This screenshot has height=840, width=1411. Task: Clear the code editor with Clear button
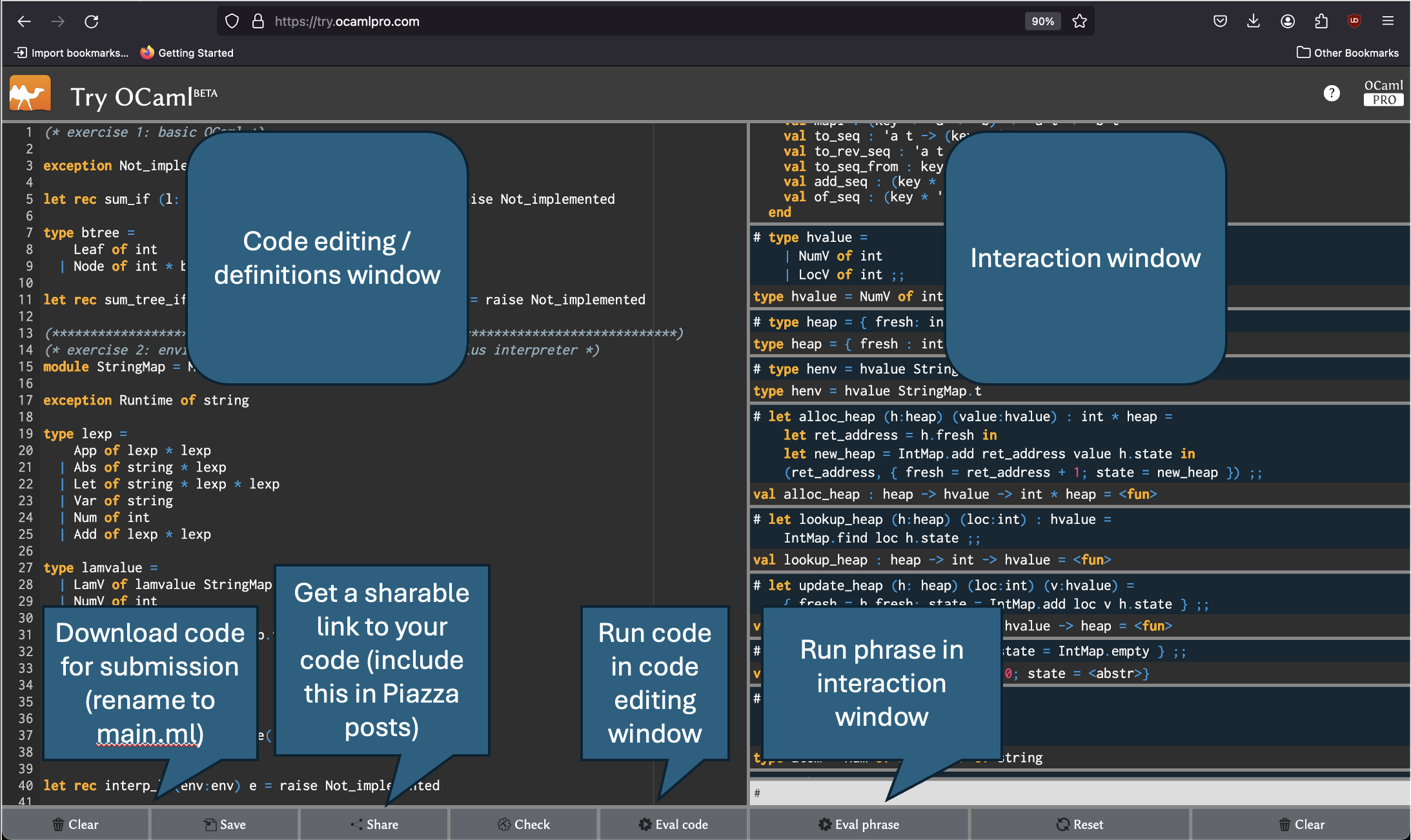coord(76,825)
